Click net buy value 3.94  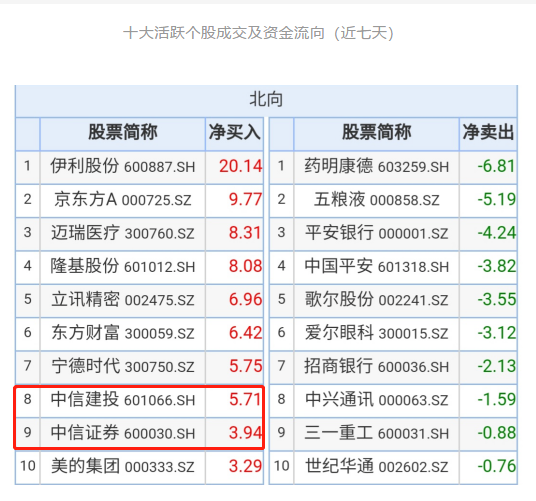coord(245,433)
